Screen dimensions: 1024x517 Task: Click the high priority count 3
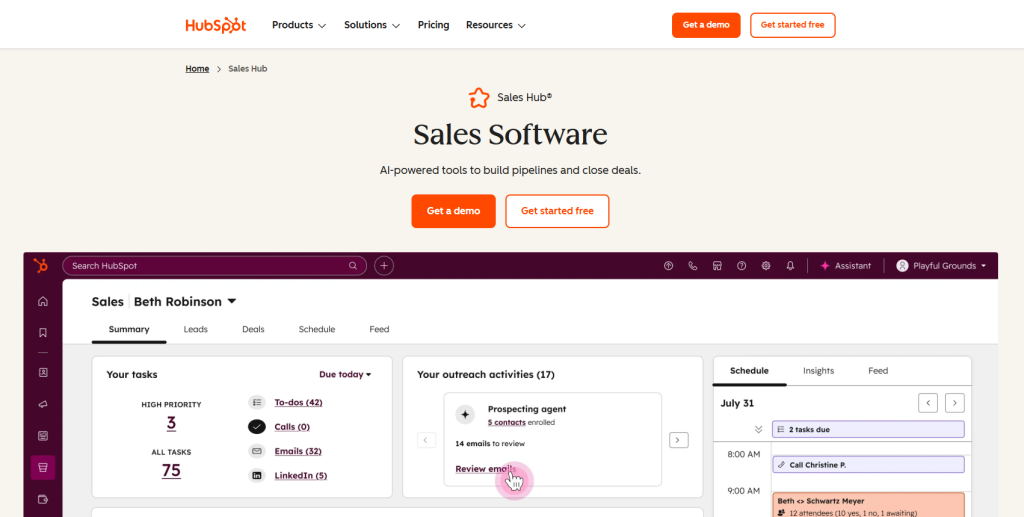pos(171,424)
